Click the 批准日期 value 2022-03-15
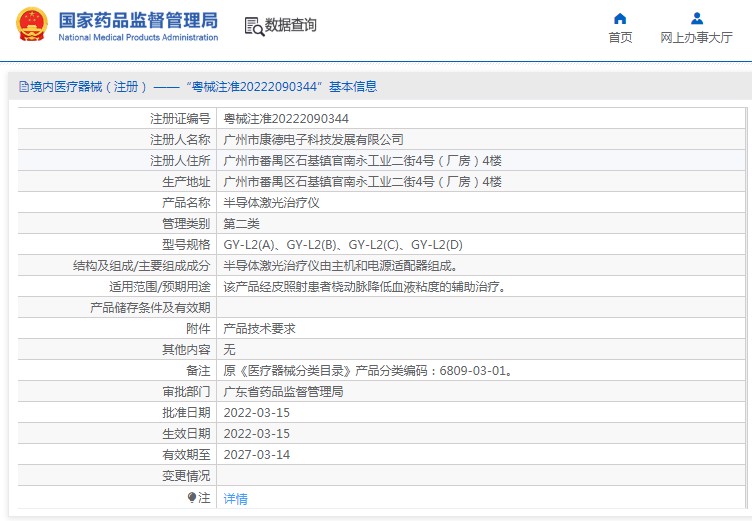Screen dimensions: 752x521 (257, 413)
